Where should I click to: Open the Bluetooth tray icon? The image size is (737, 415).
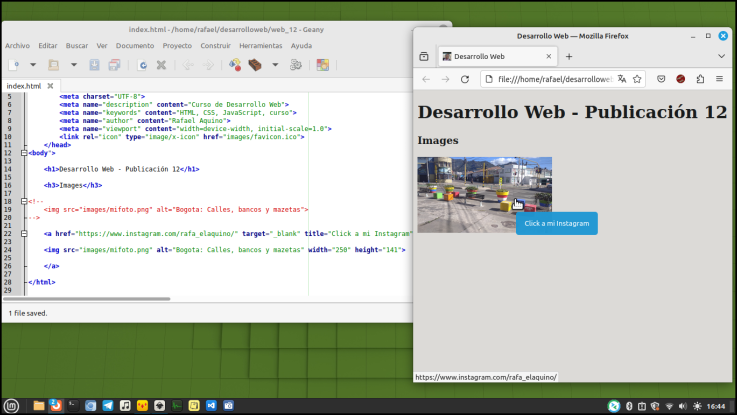[629, 406]
